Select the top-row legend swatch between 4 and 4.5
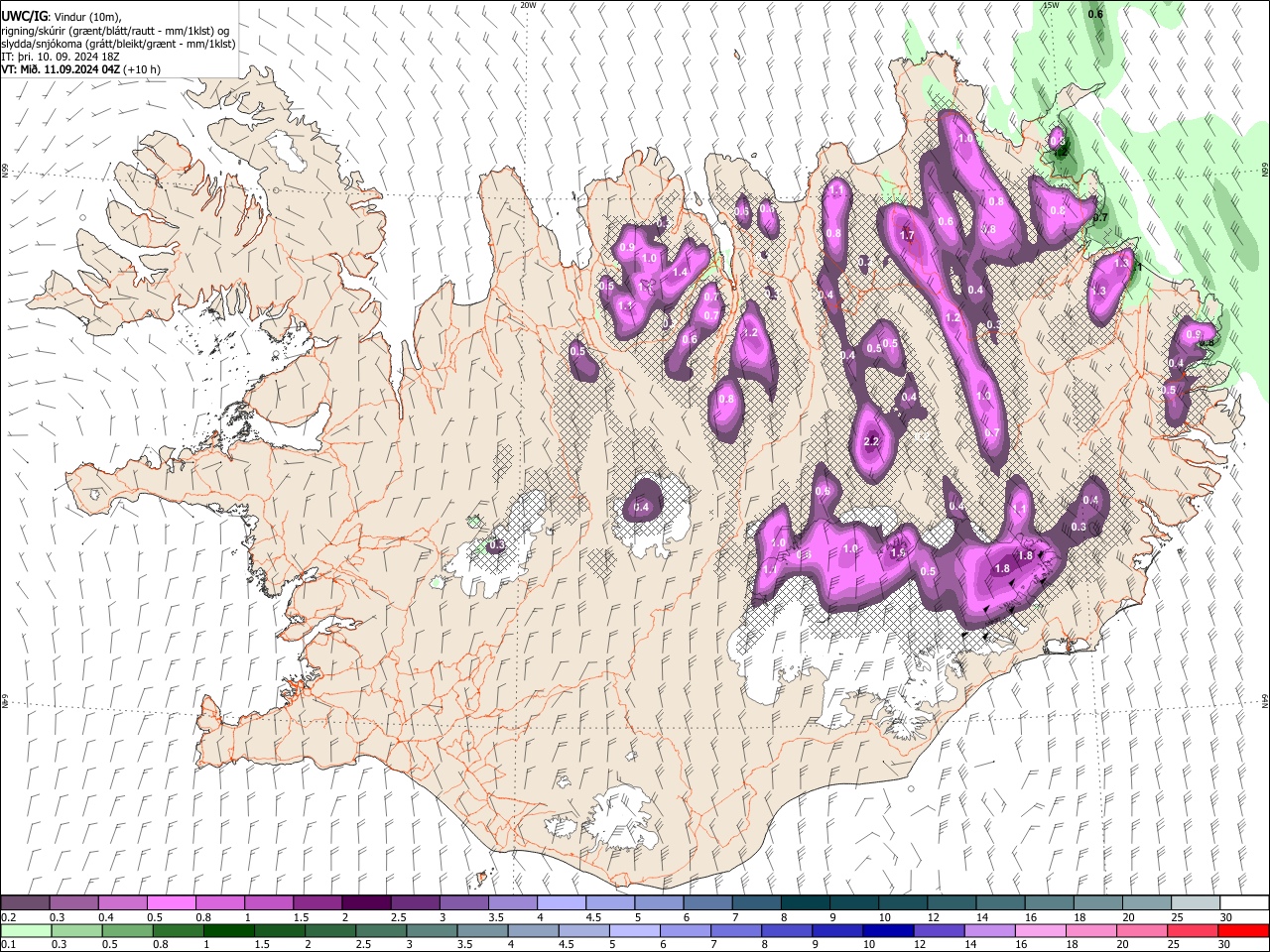 (x=561, y=903)
